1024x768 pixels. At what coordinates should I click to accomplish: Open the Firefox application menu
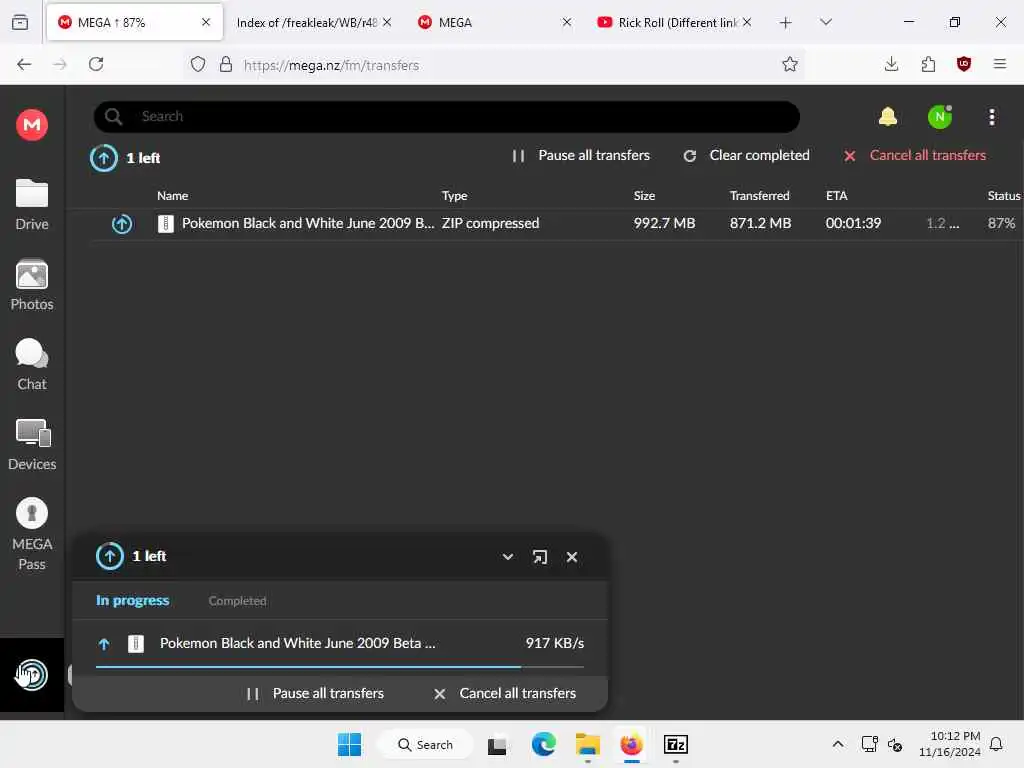999,64
